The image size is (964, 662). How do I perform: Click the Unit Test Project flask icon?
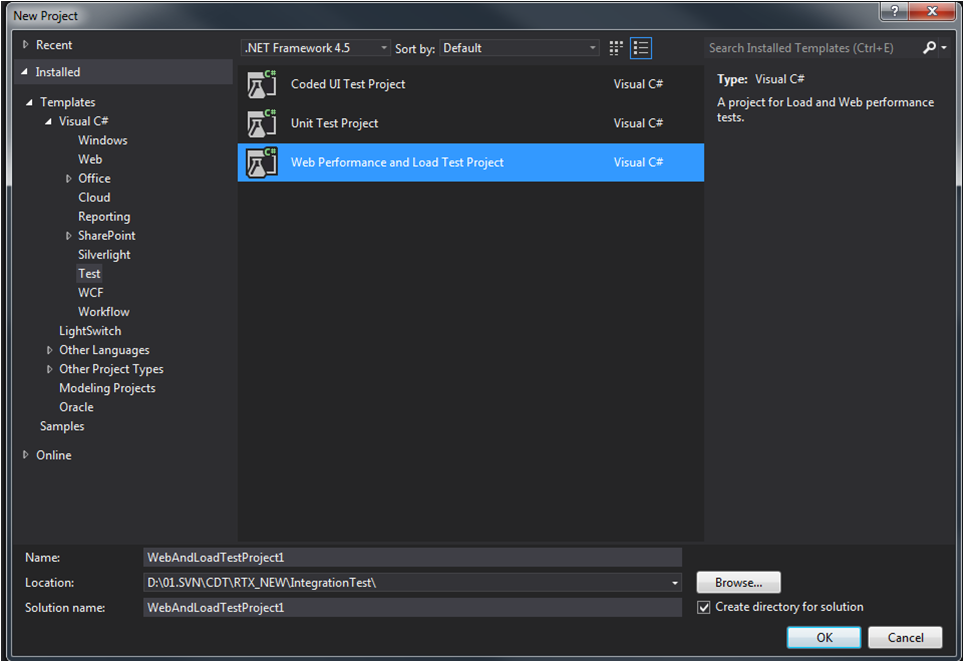coord(262,124)
